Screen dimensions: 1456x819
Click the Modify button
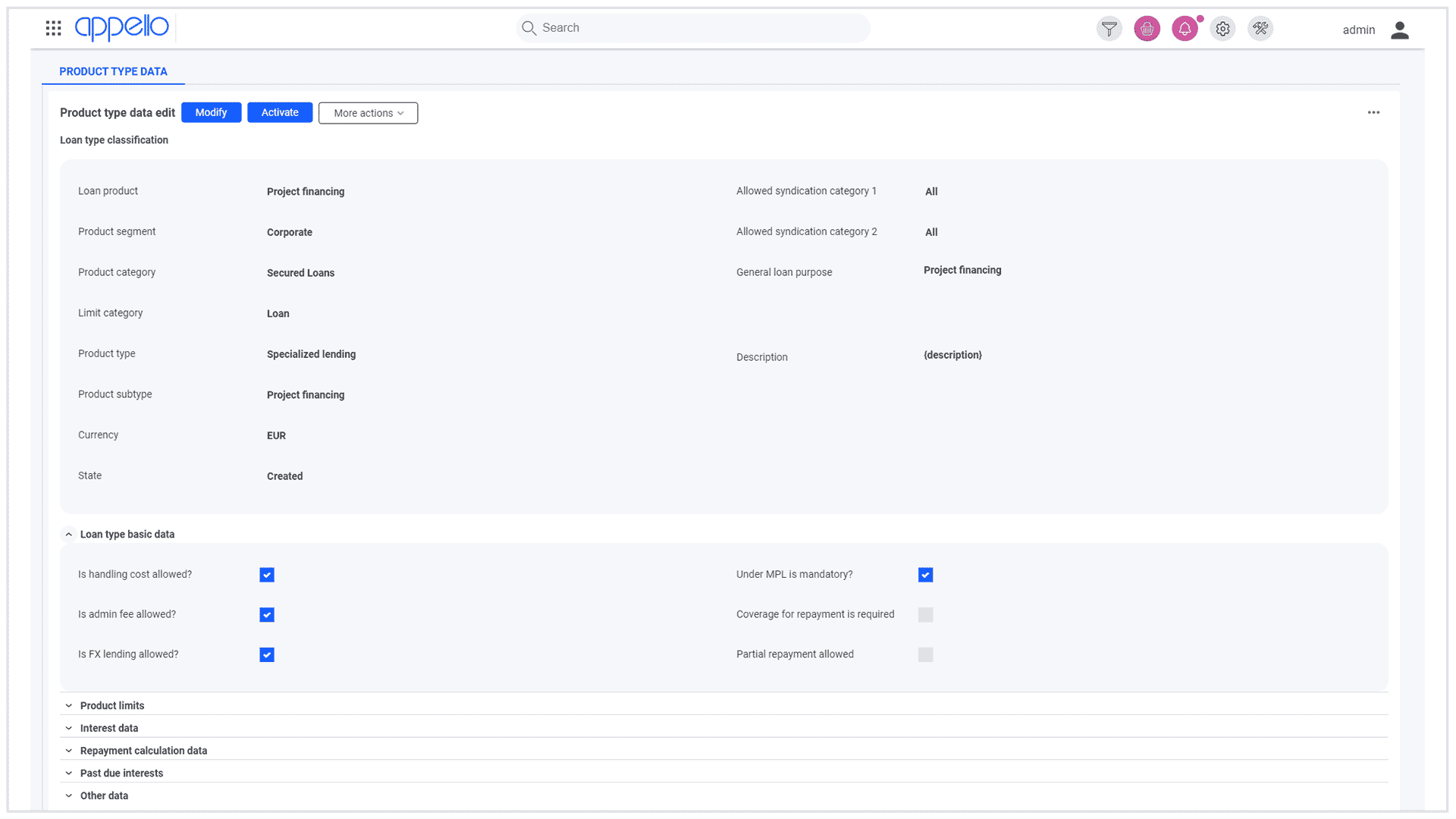tap(211, 112)
